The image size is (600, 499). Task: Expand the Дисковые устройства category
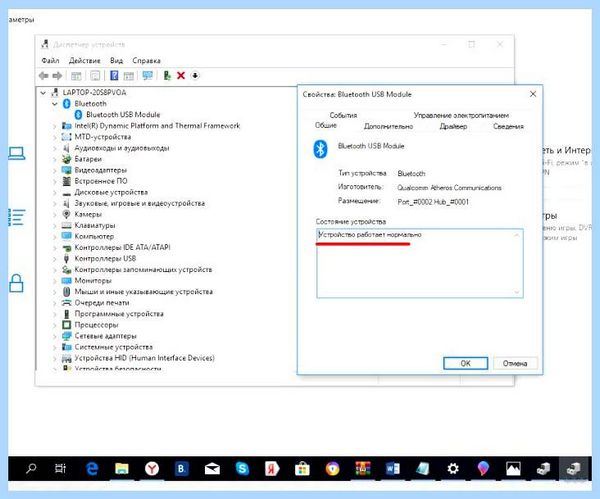pyautogui.click(x=55, y=192)
